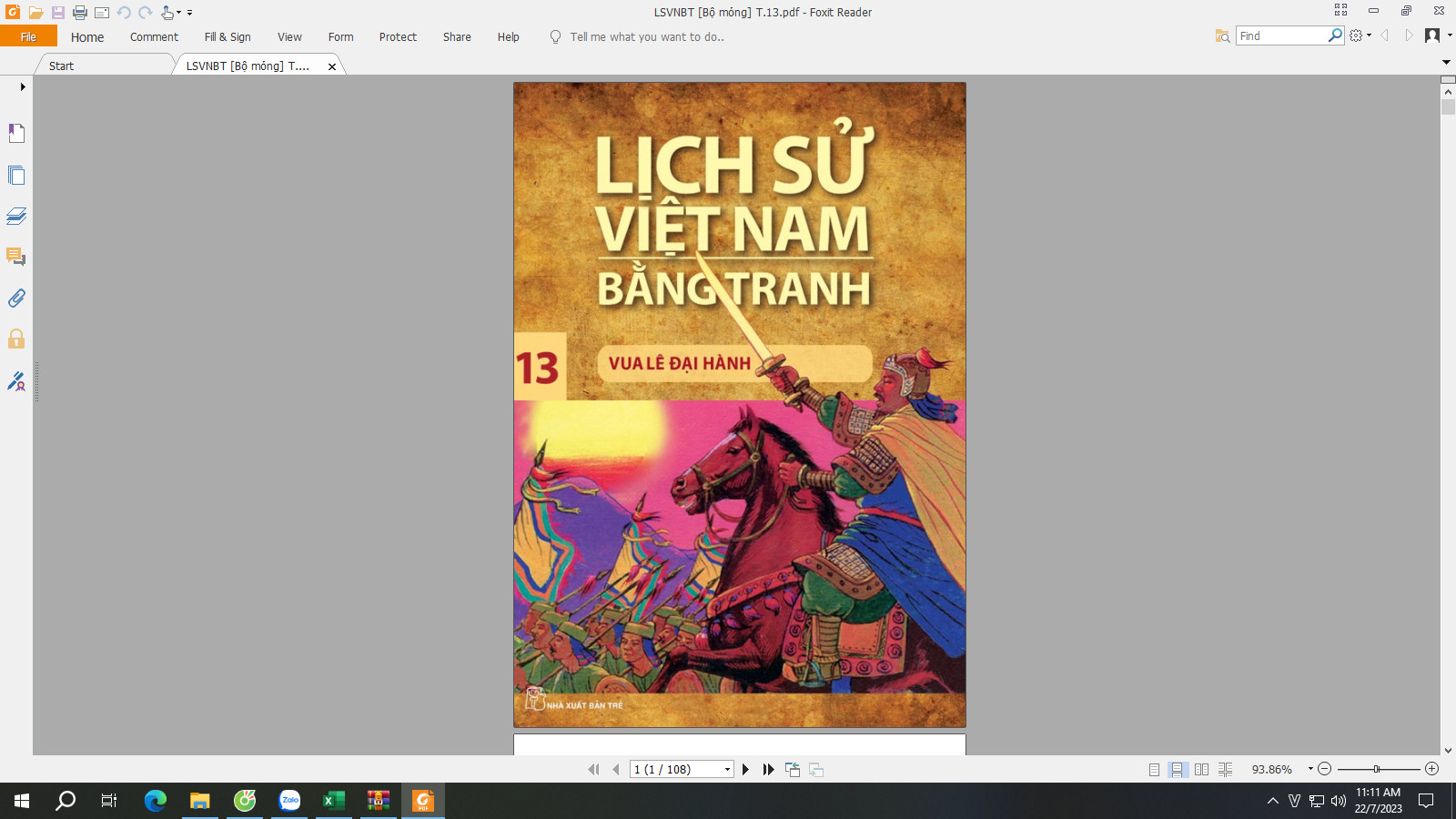1456x819 pixels.
Task: Open the Comments panel icon
Action: [16, 257]
